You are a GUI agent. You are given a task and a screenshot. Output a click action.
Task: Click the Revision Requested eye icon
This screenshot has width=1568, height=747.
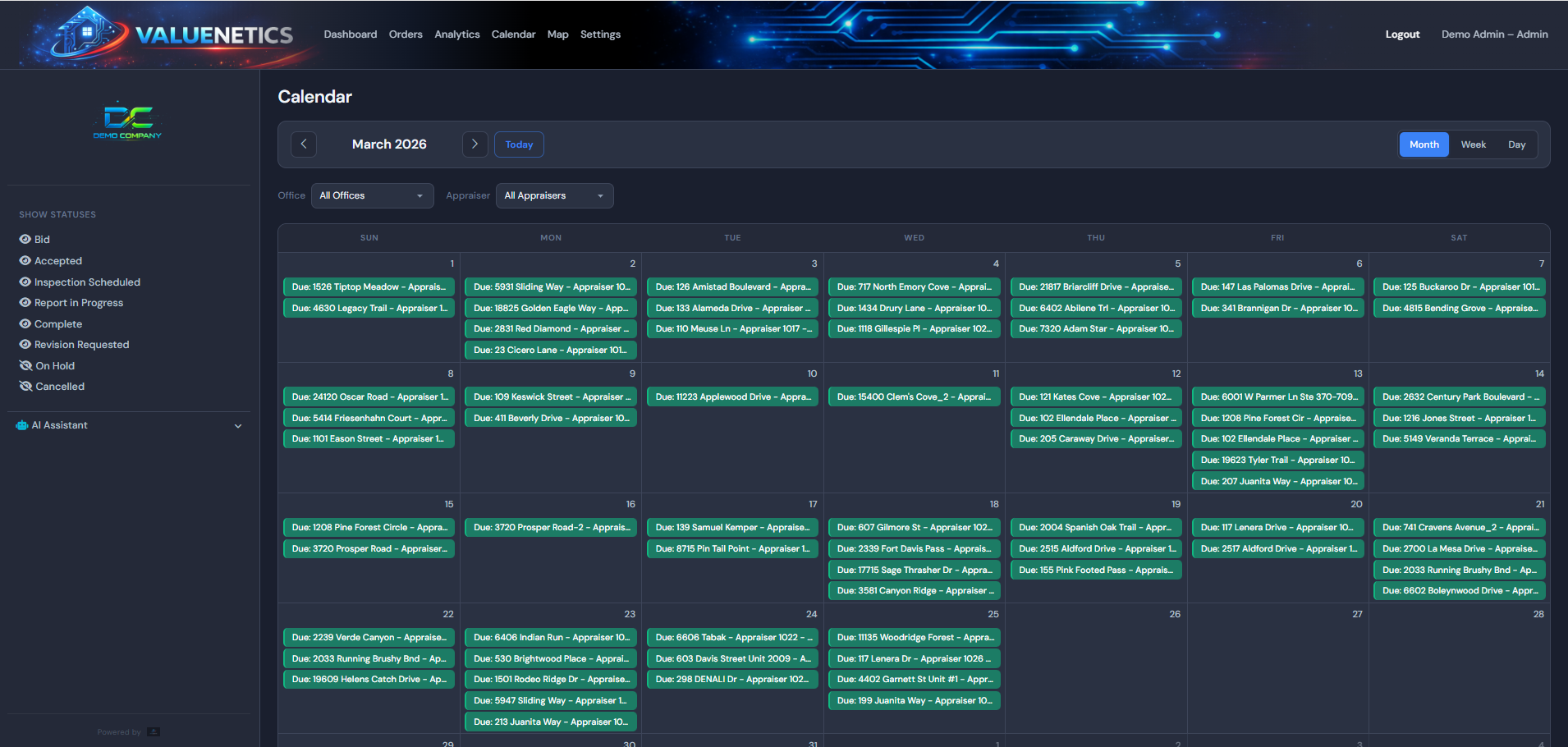pyautogui.click(x=25, y=344)
